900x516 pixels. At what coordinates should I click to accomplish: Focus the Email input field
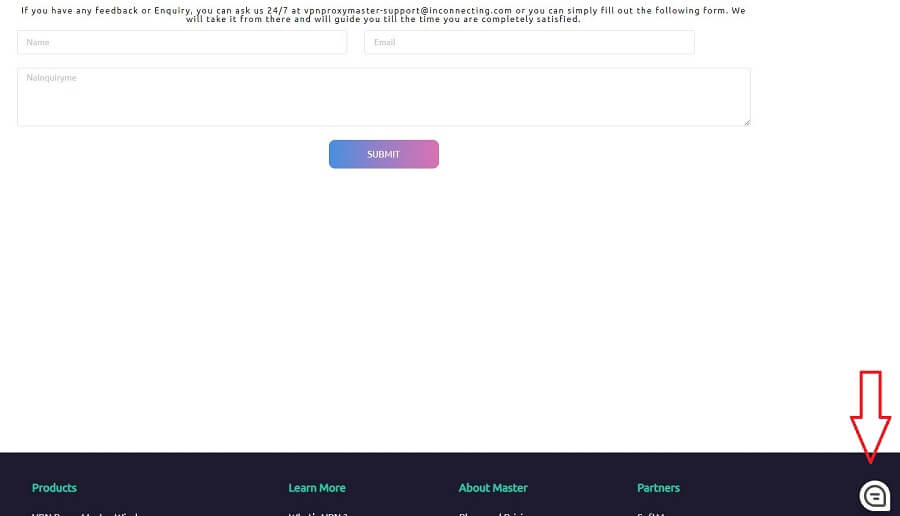coord(529,42)
